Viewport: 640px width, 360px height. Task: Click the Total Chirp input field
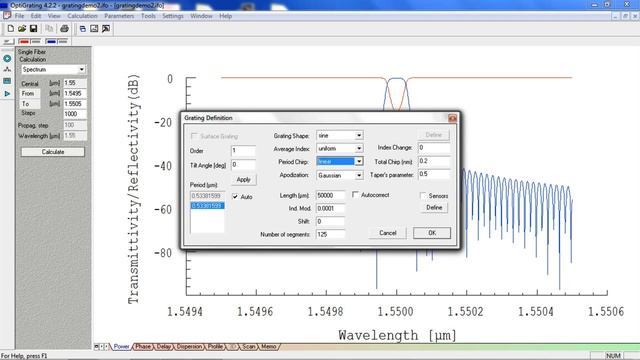click(x=434, y=161)
